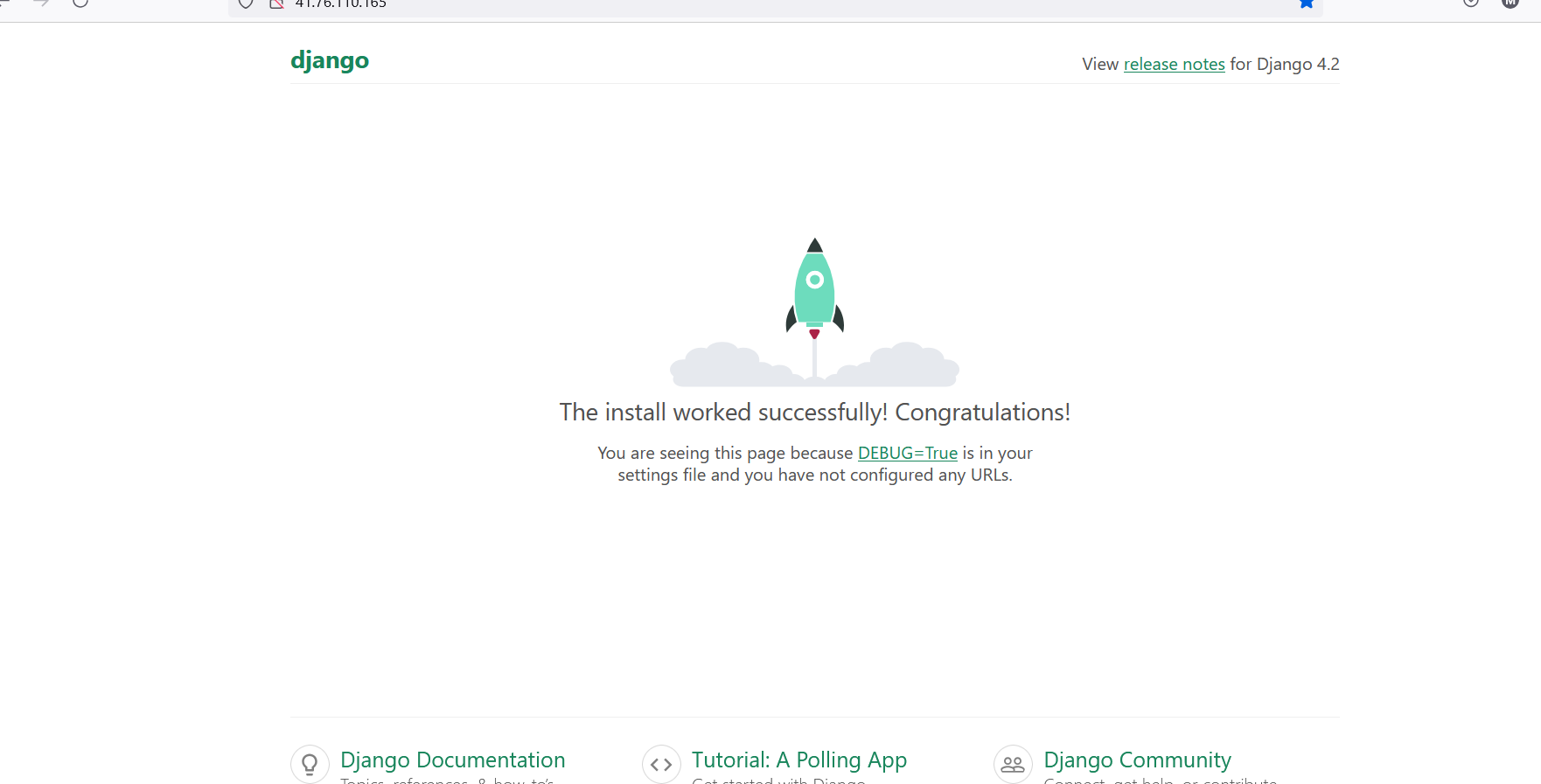Open the account avatar in browser toolbar

(1510, 3)
